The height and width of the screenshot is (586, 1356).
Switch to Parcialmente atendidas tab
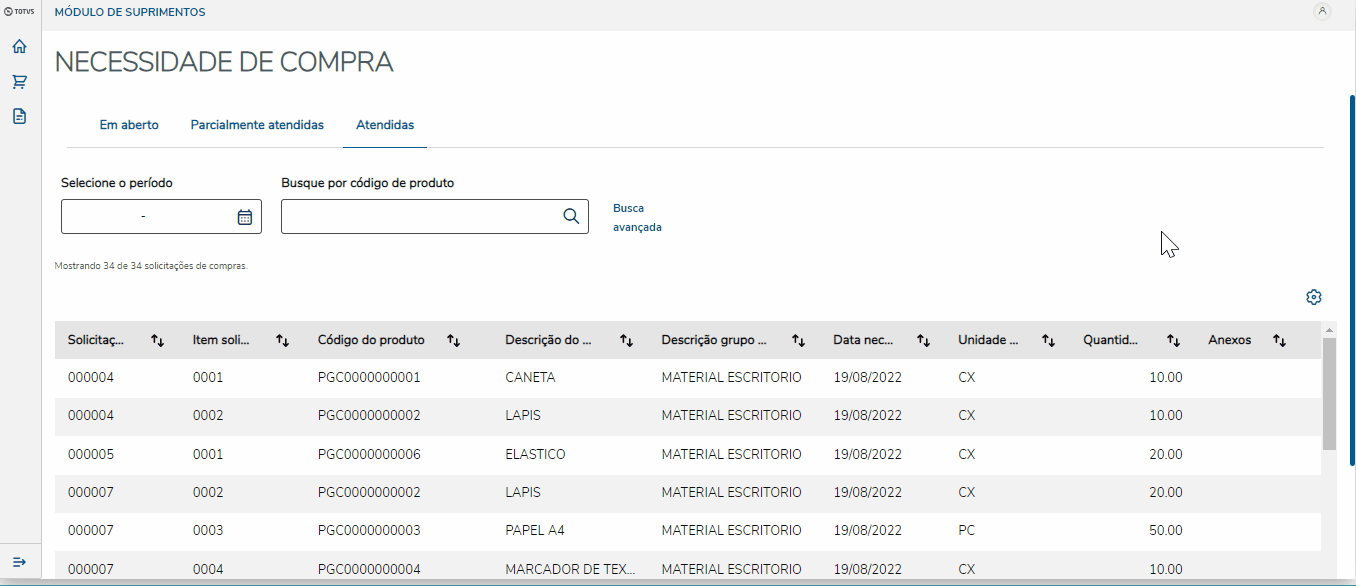[x=257, y=125]
